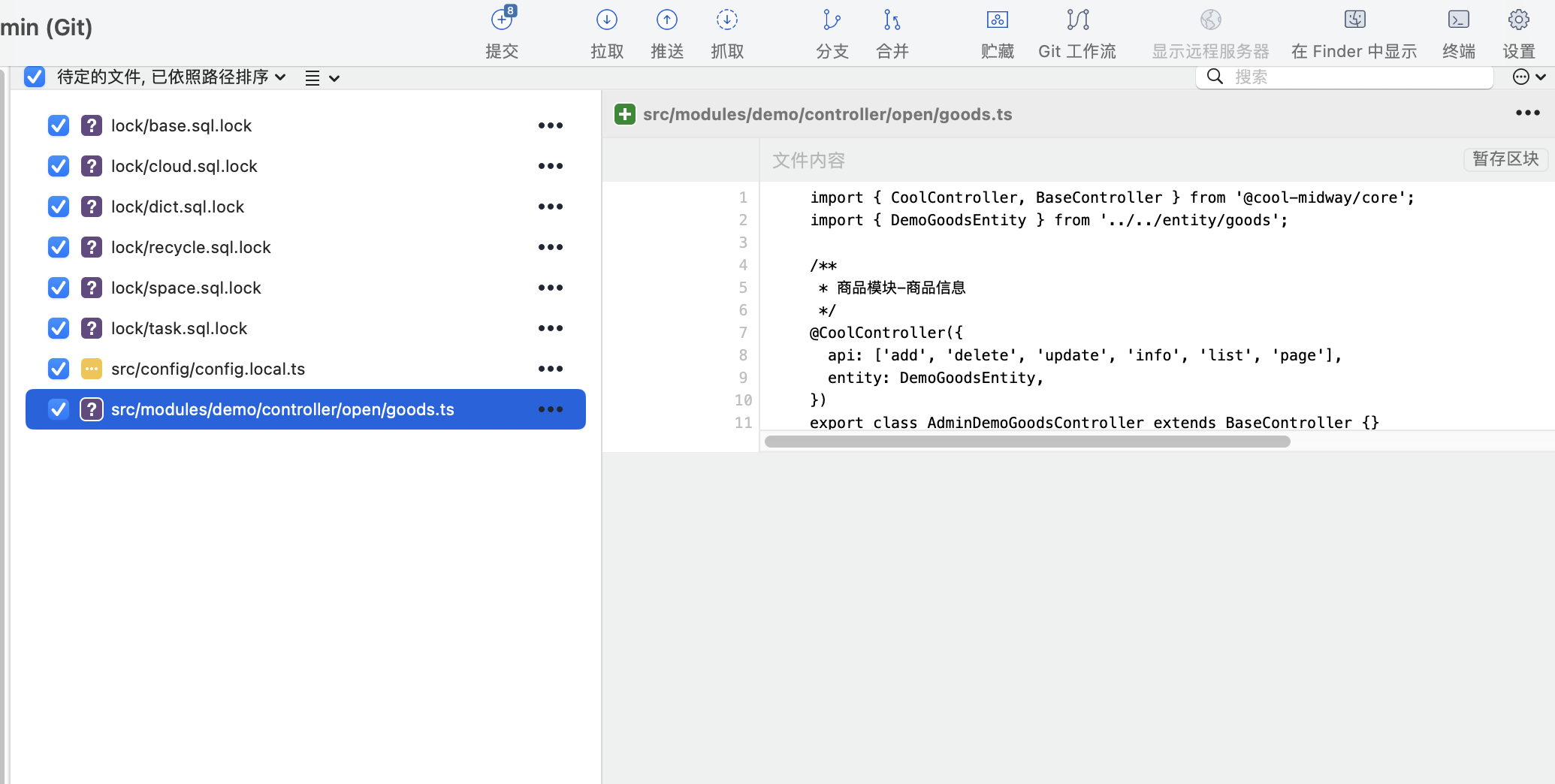Screen dimensions: 1555x784
Task: Expand the 待定的文件, 已依照路径排序 dropdown
Action: 171,77
